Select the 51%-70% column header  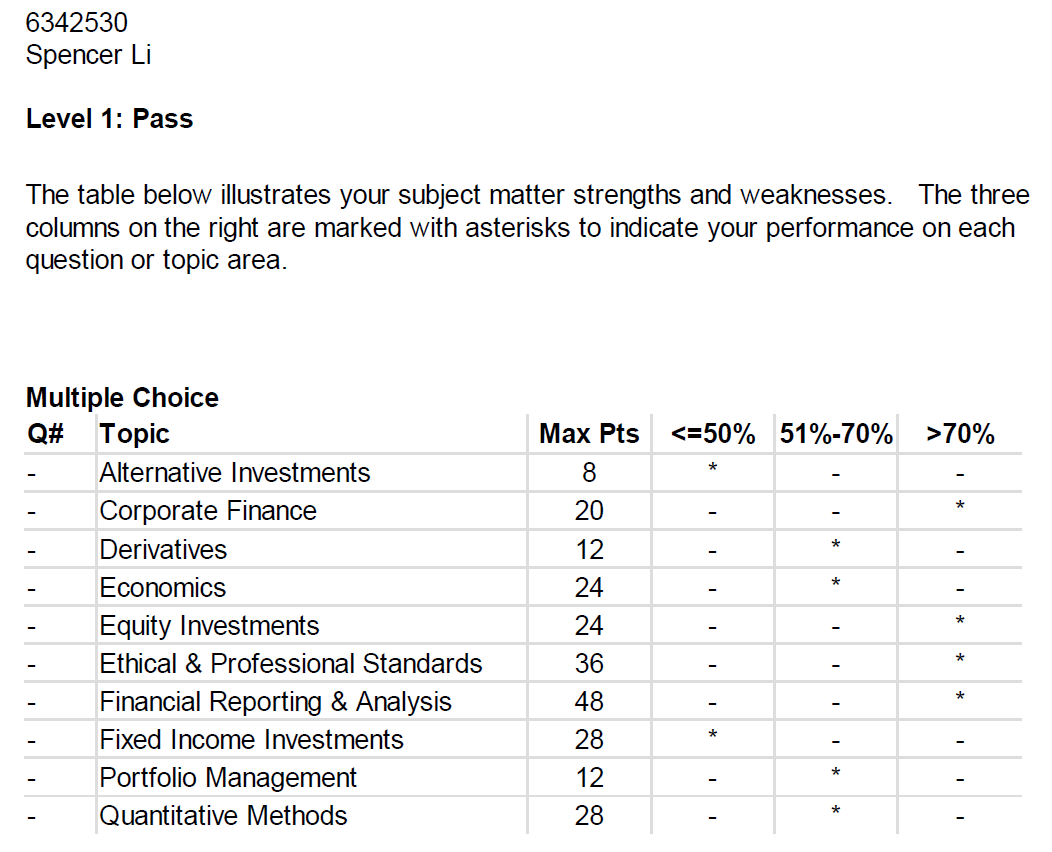tap(835, 434)
